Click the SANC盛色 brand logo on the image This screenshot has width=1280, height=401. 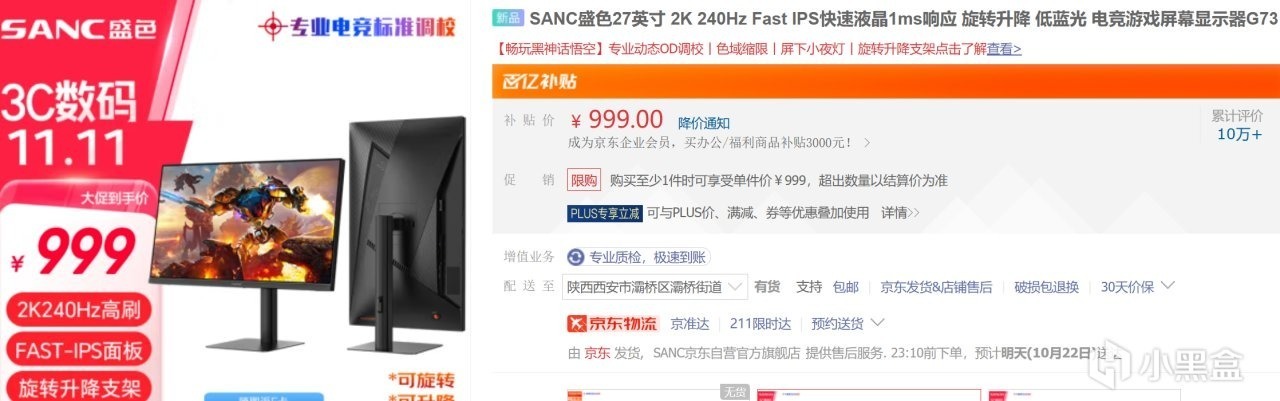coord(78,28)
